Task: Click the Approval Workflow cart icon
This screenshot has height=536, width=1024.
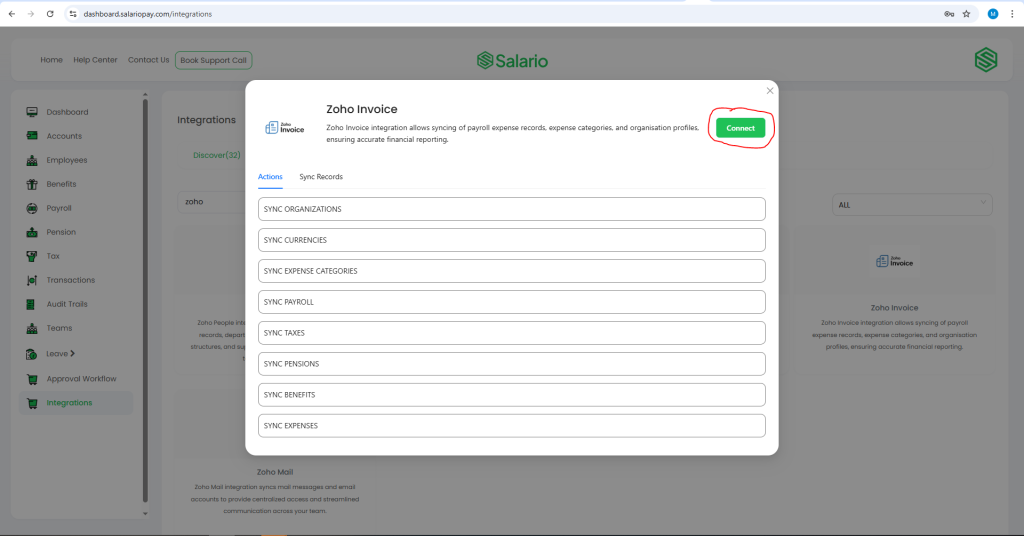Action: pyautogui.click(x=31, y=379)
